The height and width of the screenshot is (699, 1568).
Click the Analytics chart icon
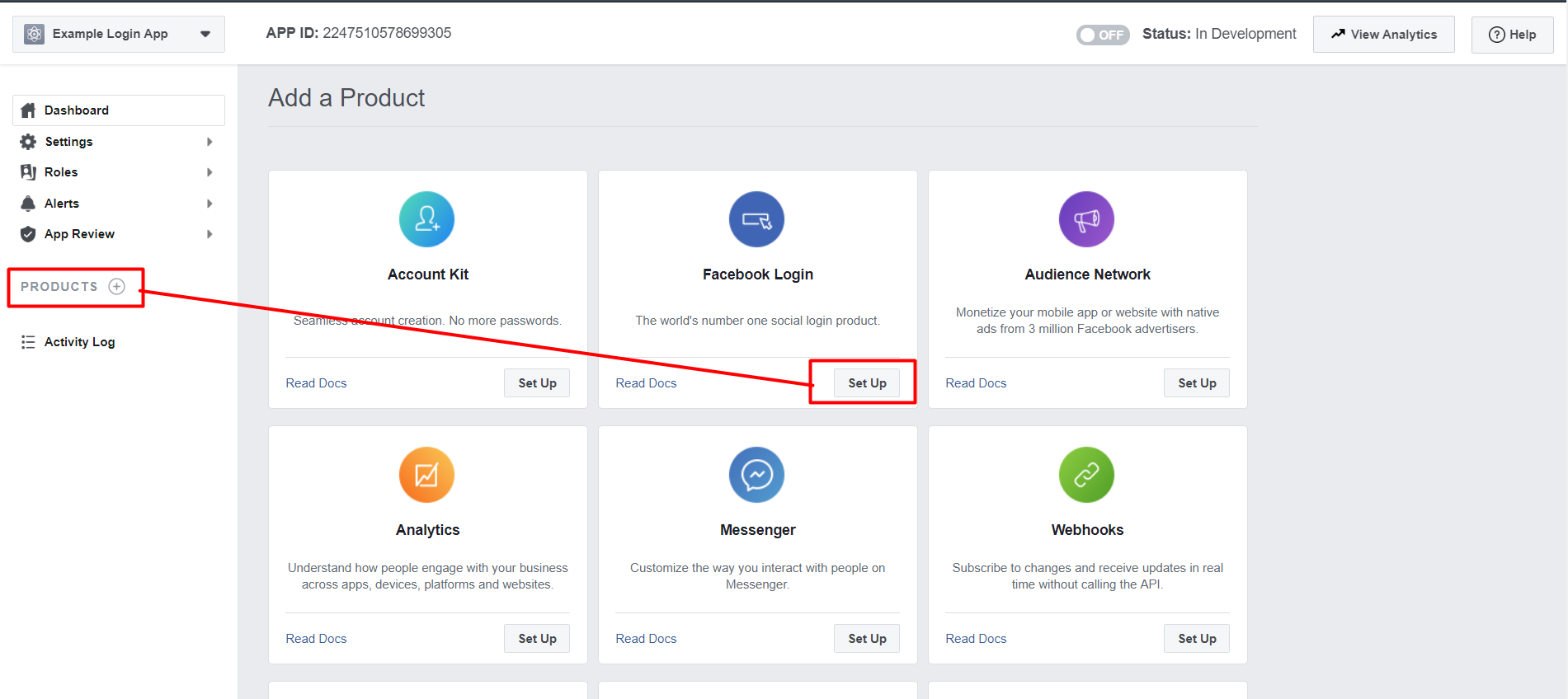click(x=426, y=475)
